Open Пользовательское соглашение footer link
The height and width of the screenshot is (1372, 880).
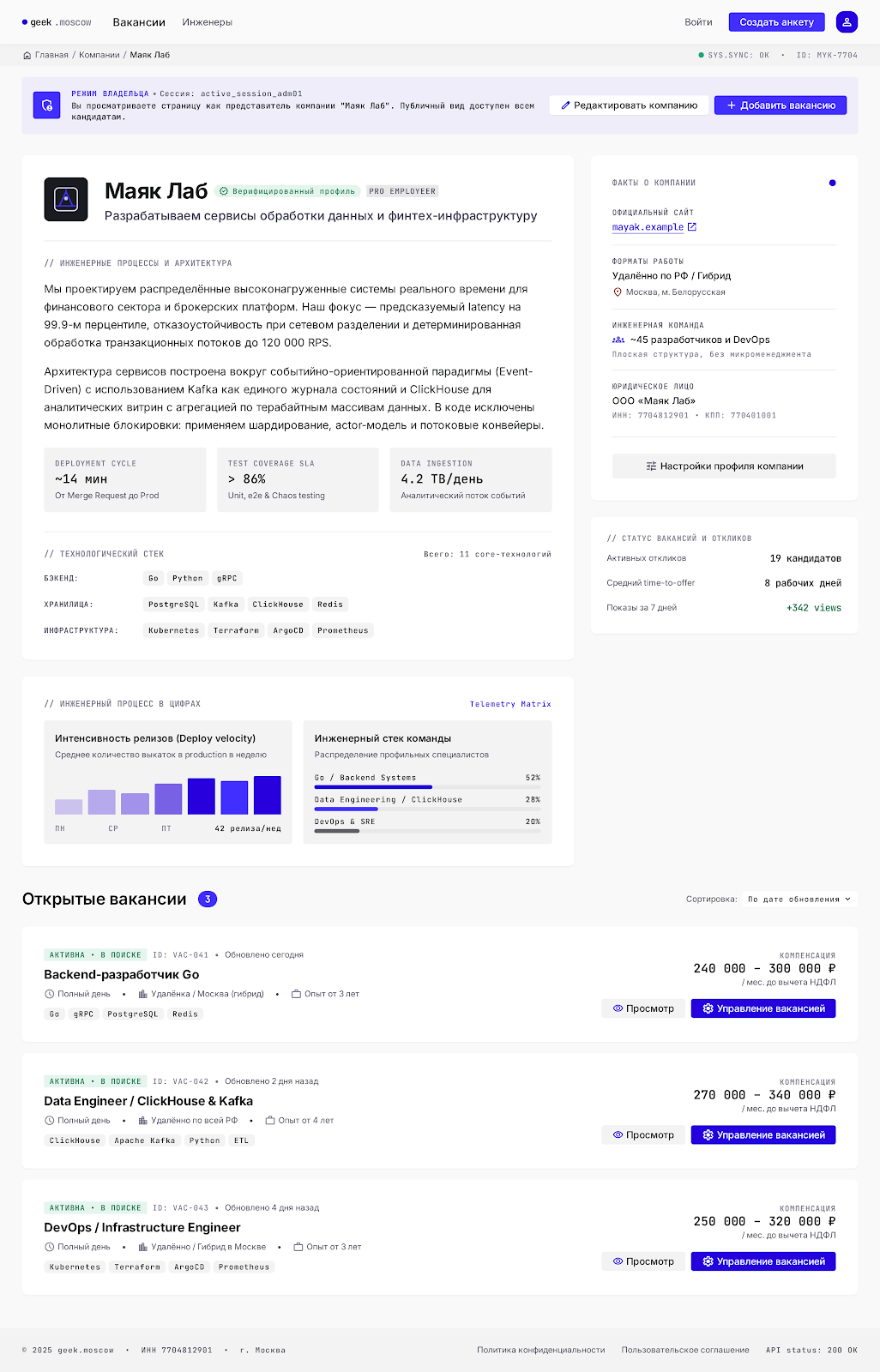[685, 1350]
